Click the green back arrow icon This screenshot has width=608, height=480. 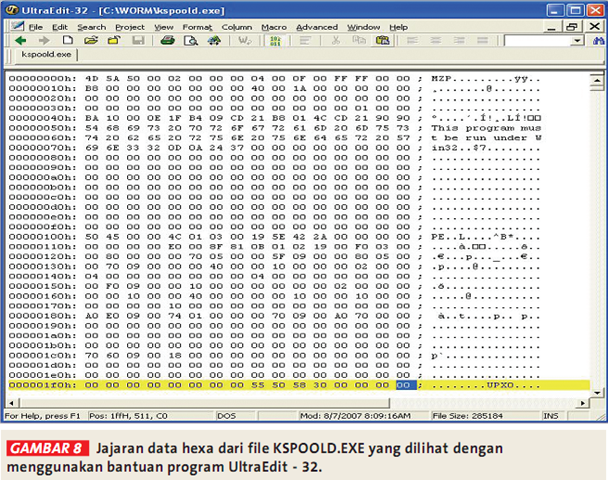(21, 40)
